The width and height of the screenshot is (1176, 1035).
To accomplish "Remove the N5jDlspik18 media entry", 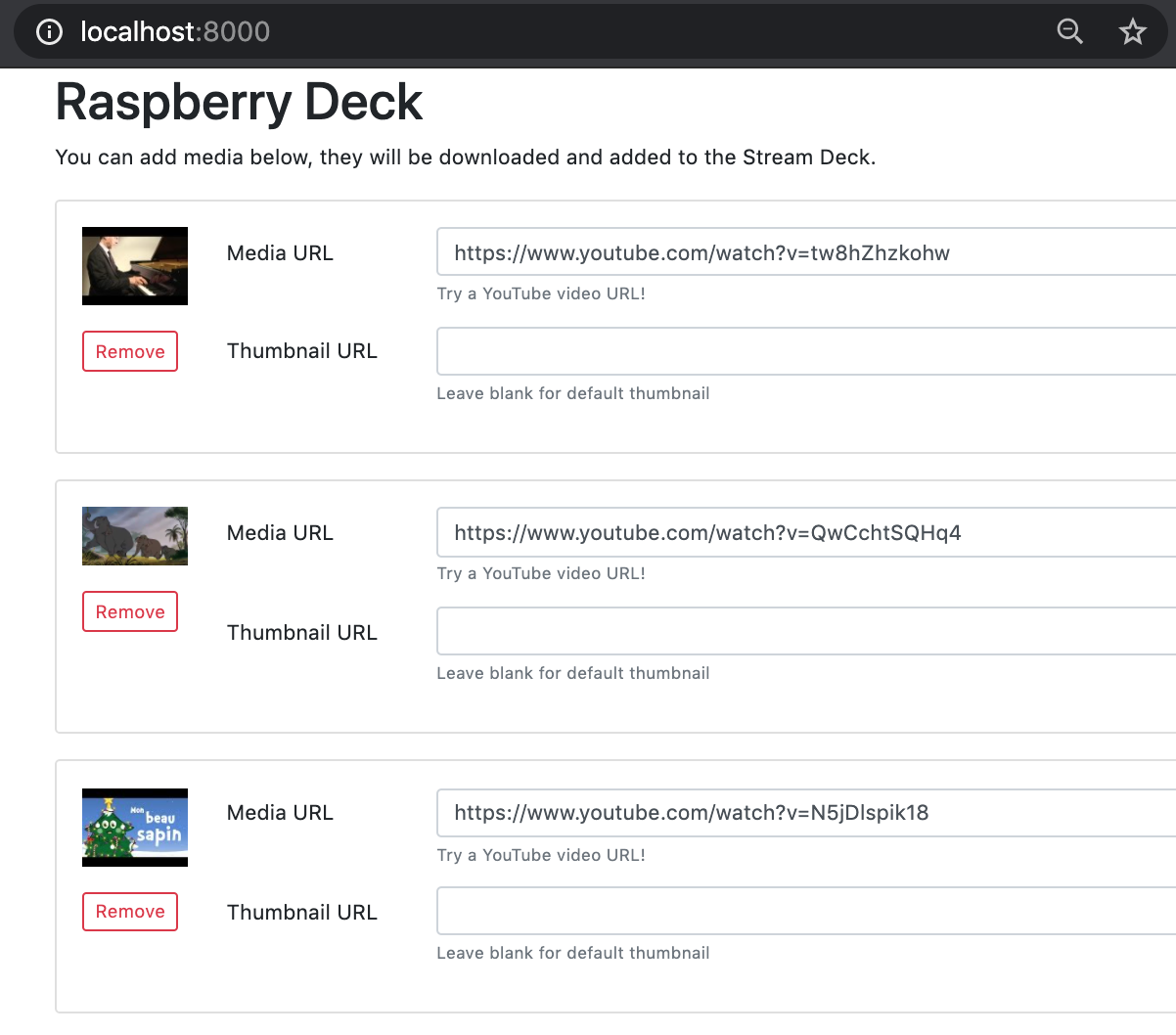I will pyautogui.click(x=130, y=911).
